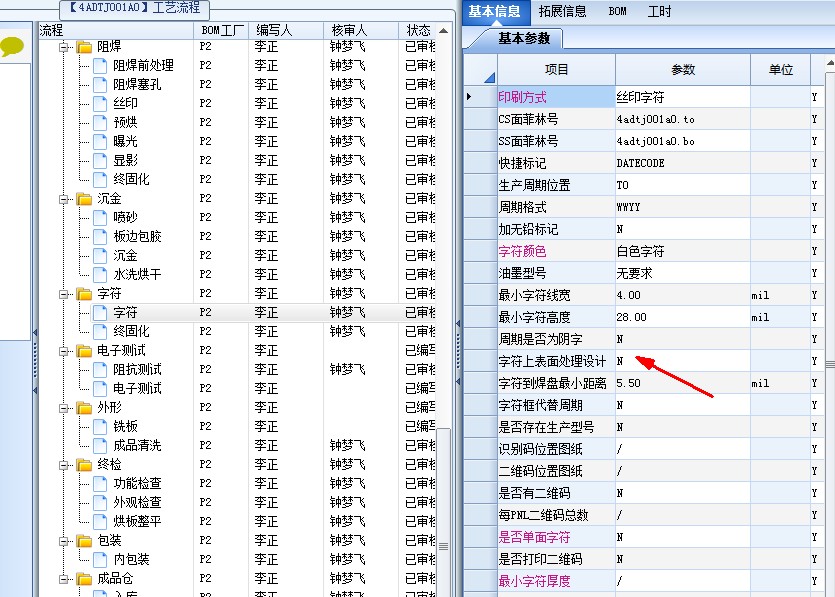
Task: Select the 烘板整平 tree item
Action: (137, 522)
